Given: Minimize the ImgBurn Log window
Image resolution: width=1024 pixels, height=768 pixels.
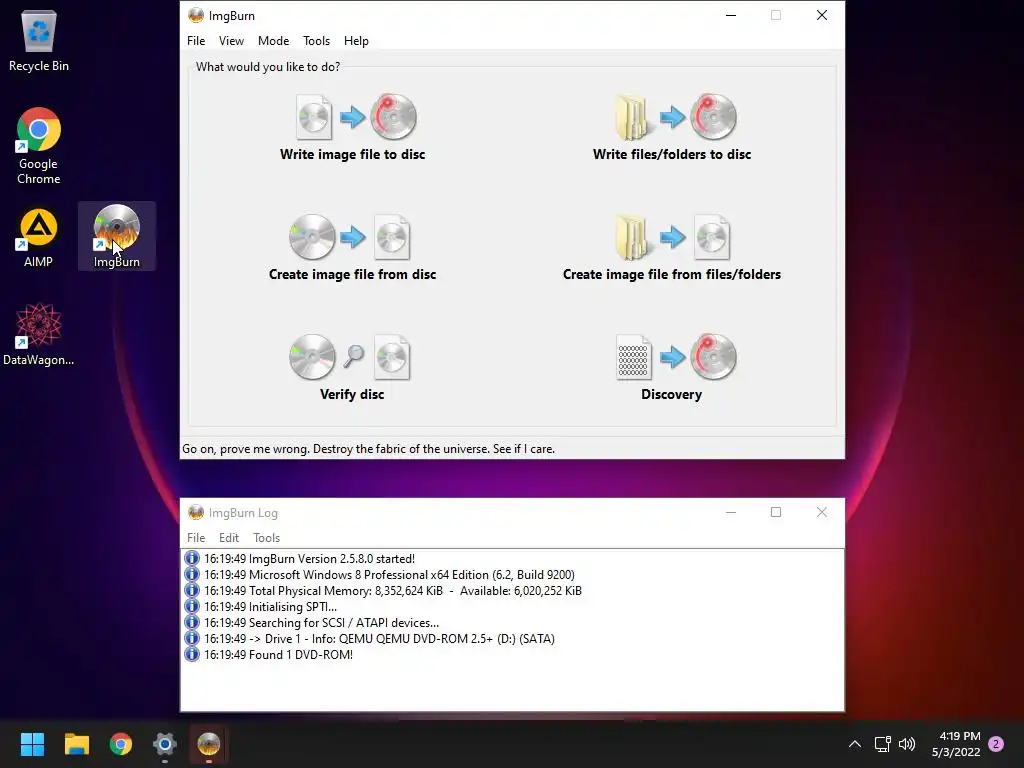Looking at the screenshot, I should [731, 512].
